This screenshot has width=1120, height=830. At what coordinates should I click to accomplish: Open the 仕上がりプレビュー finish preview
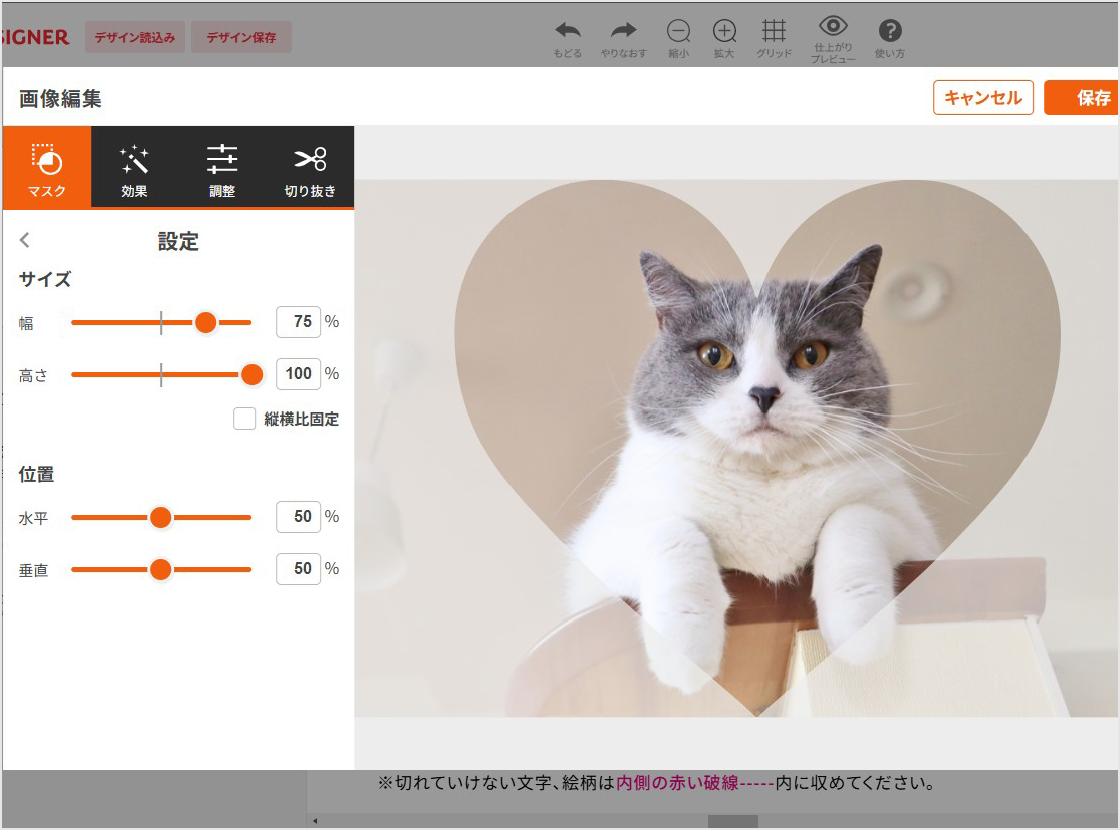[833, 33]
